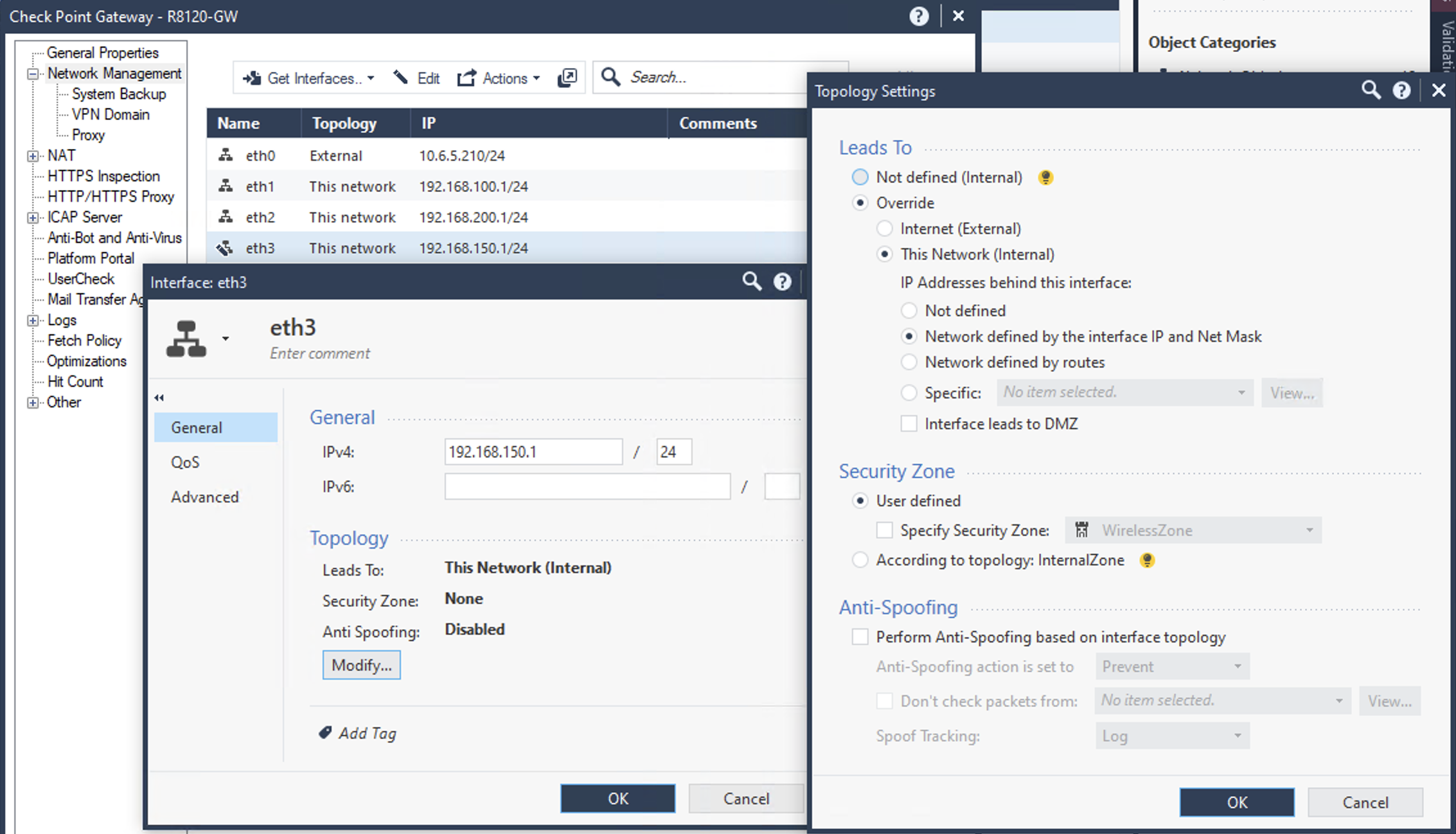The image size is (1456, 834).
Task: Open the Actions toolbar menu icon
Action: [x=466, y=78]
